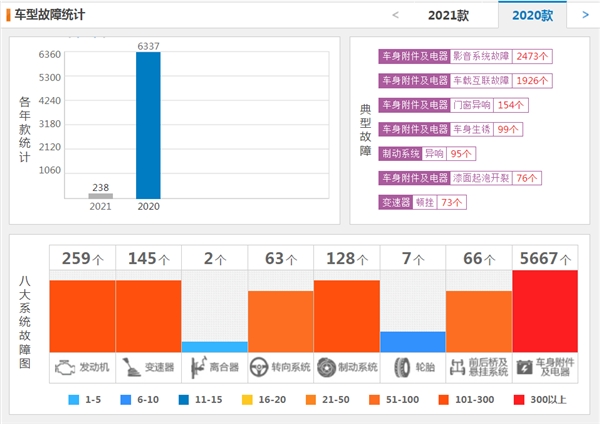The image size is (600, 424).
Task: Click the tire (轮胎) icon
Action: point(402,367)
